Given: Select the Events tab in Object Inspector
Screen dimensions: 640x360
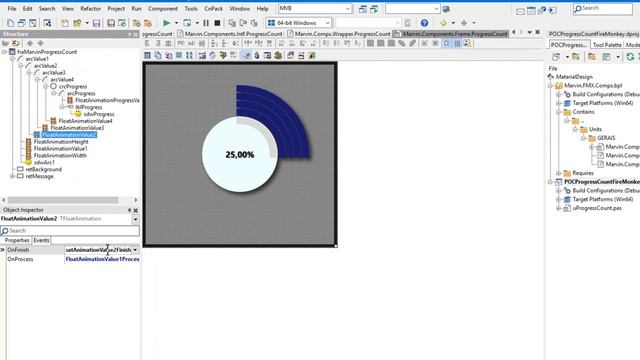Looking at the screenshot, I should click(x=41, y=240).
